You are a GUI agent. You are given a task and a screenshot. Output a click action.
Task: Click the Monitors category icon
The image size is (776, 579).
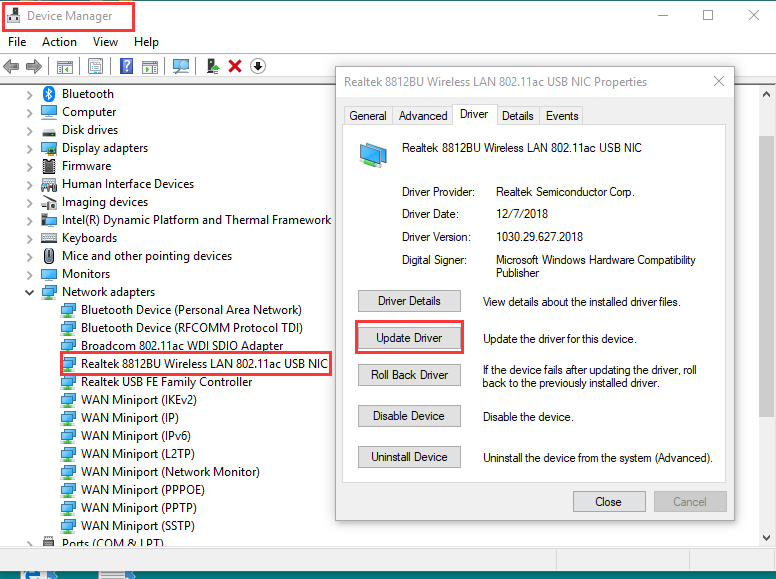pyautogui.click(x=48, y=274)
